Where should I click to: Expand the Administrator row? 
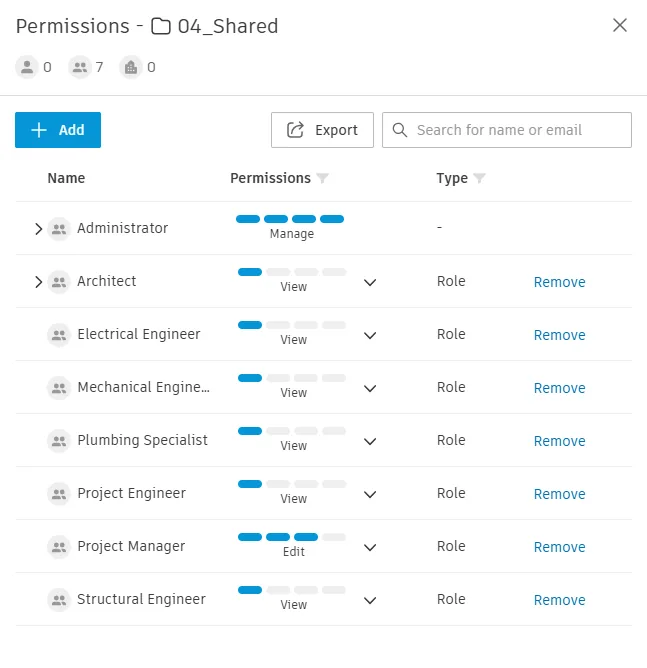tap(38, 229)
